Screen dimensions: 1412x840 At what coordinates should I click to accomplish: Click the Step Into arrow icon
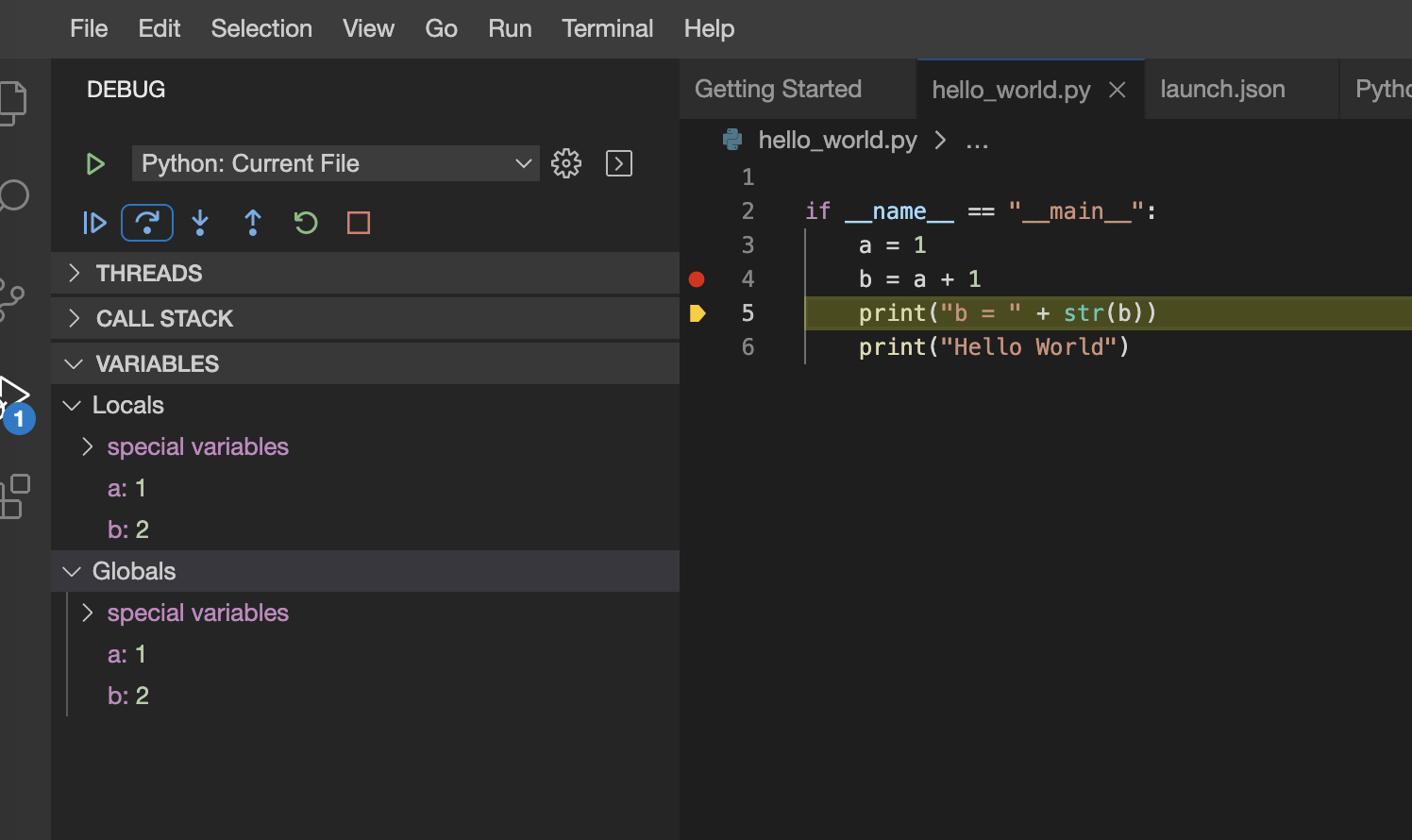200,223
